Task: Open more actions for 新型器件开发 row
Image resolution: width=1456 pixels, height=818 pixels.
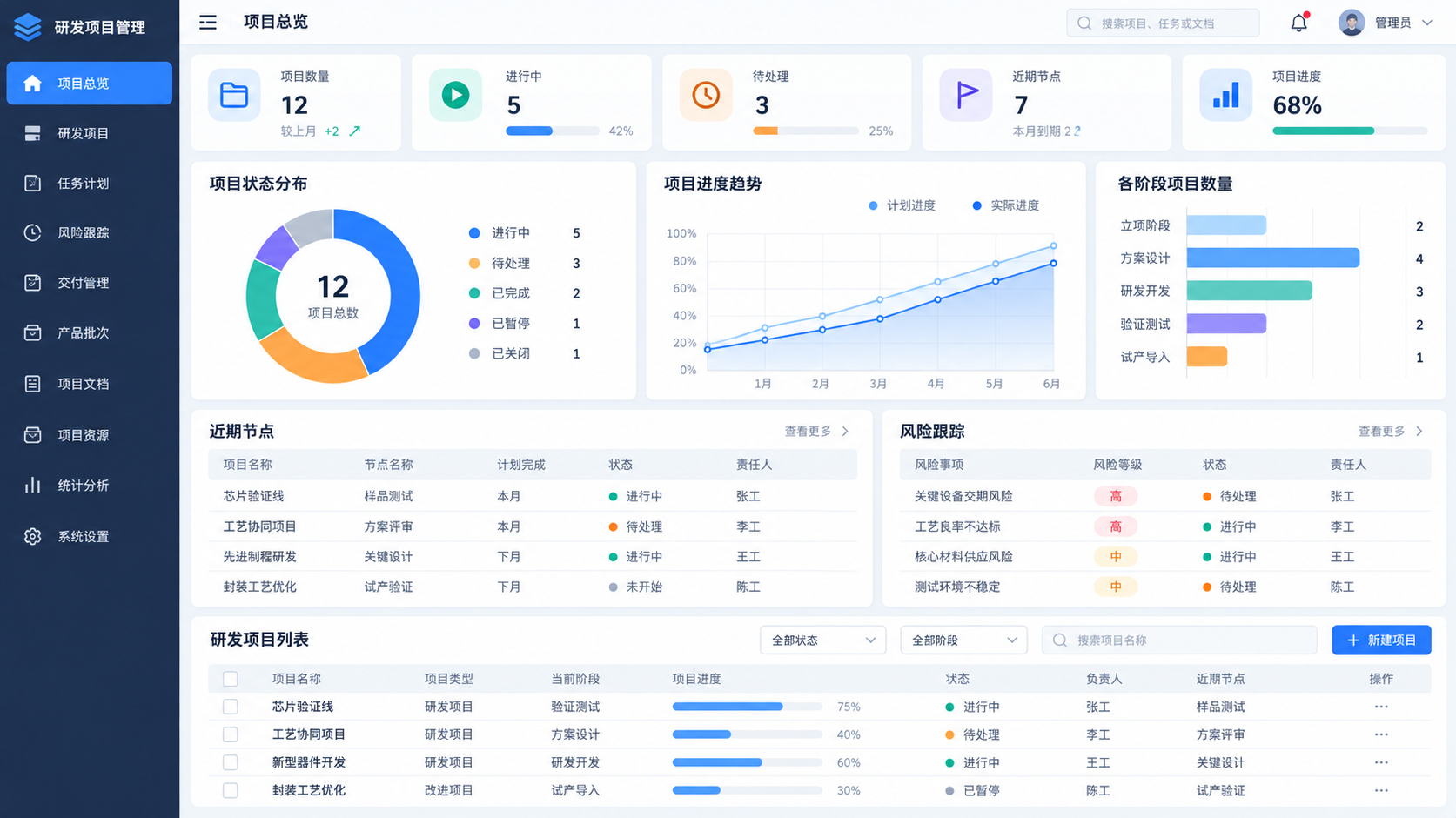Action: pyautogui.click(x=1381, y=762)
